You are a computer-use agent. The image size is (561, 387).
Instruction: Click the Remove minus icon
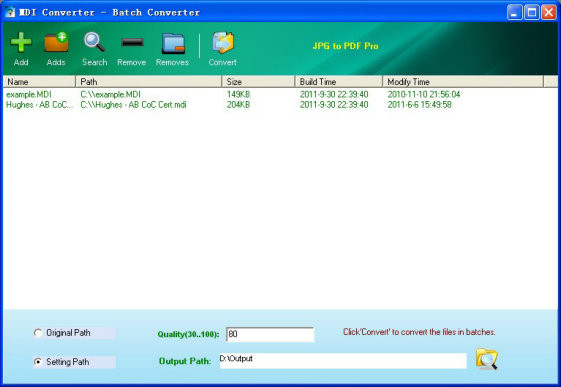(132, 43)
